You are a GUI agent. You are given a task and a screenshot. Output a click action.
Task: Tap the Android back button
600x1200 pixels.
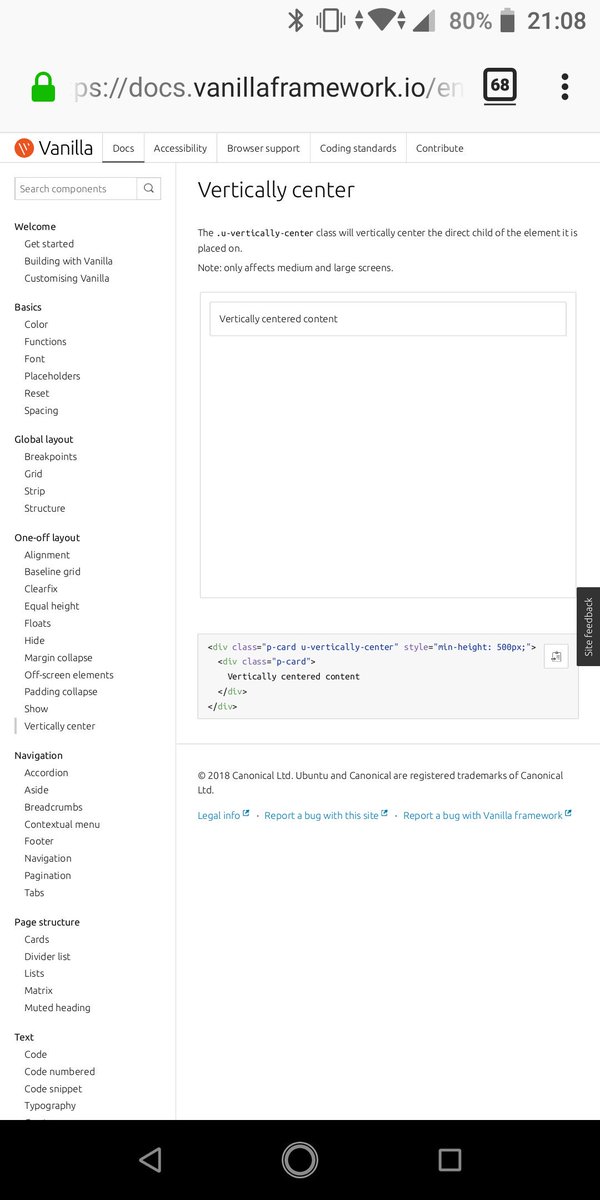[x=150, y=1160]
